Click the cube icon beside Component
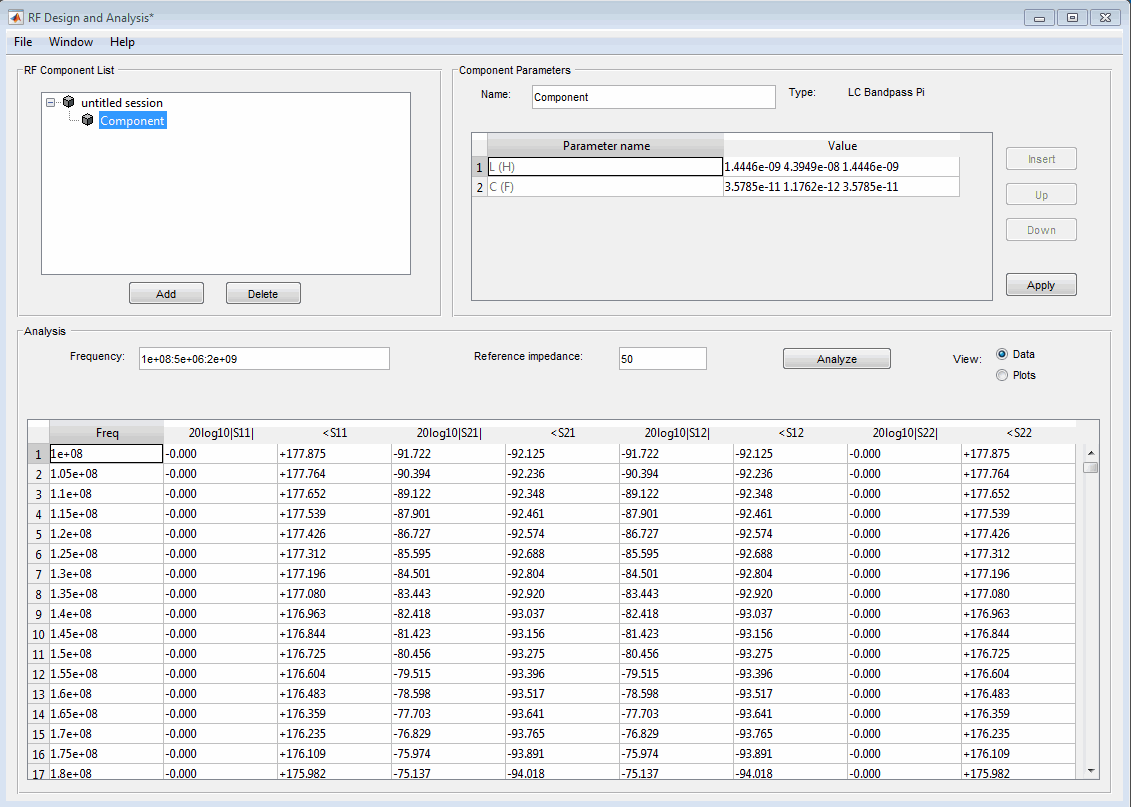Image resolution: width=1131 pixels, height=807 pixels. (87, 120)
